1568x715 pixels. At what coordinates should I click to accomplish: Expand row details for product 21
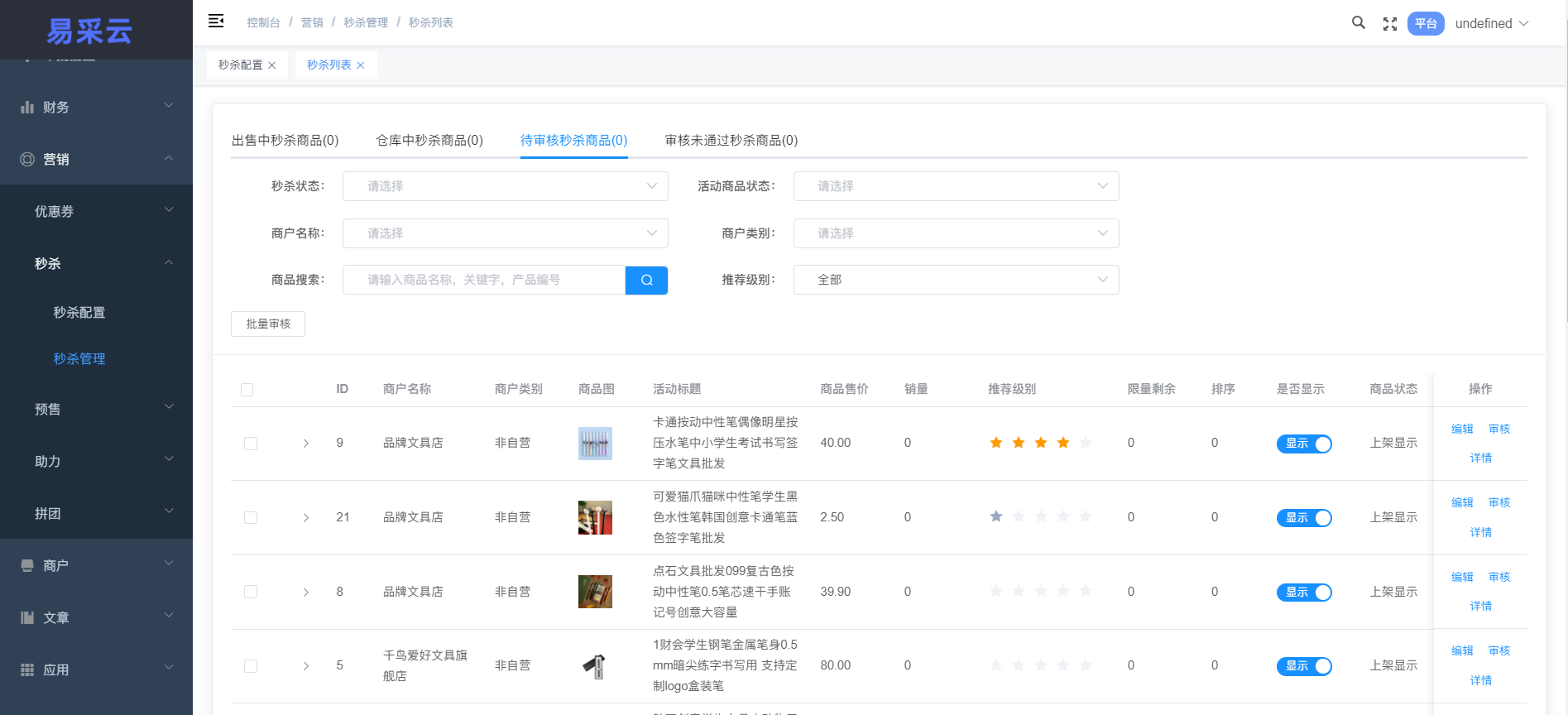click(x=306, y=518)
